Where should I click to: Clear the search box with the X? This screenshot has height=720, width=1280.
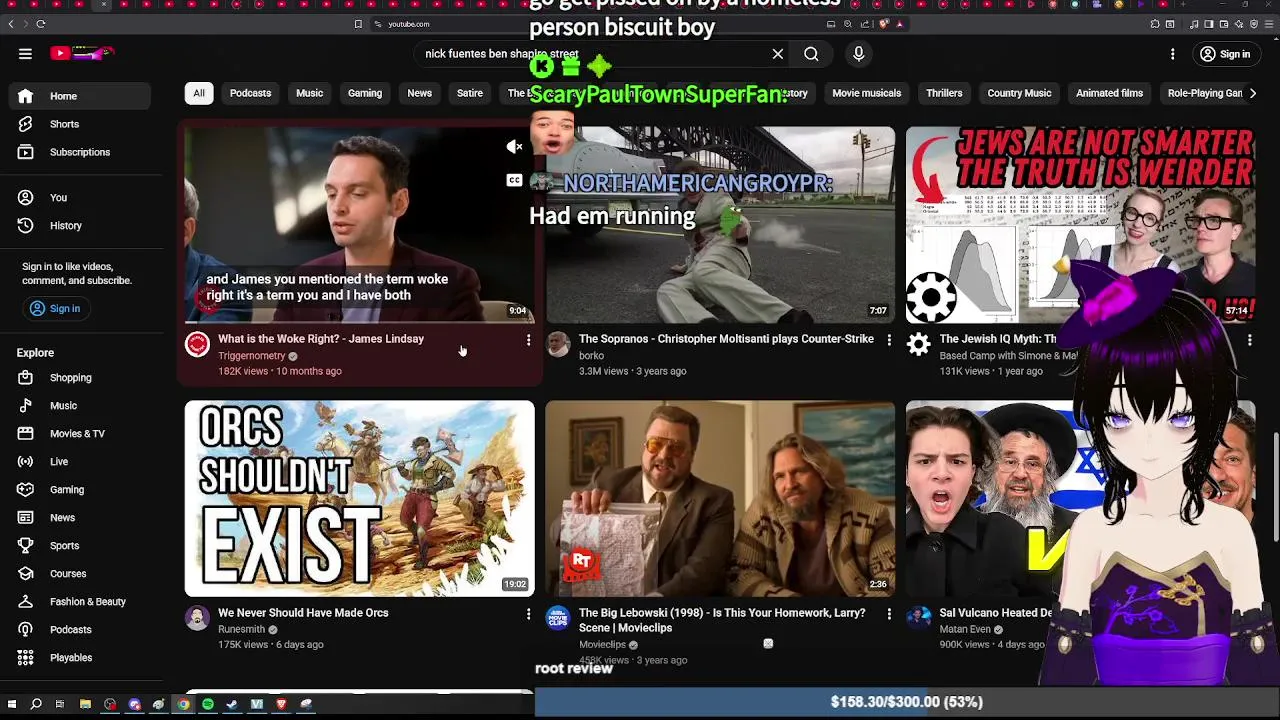click(778, 54)
